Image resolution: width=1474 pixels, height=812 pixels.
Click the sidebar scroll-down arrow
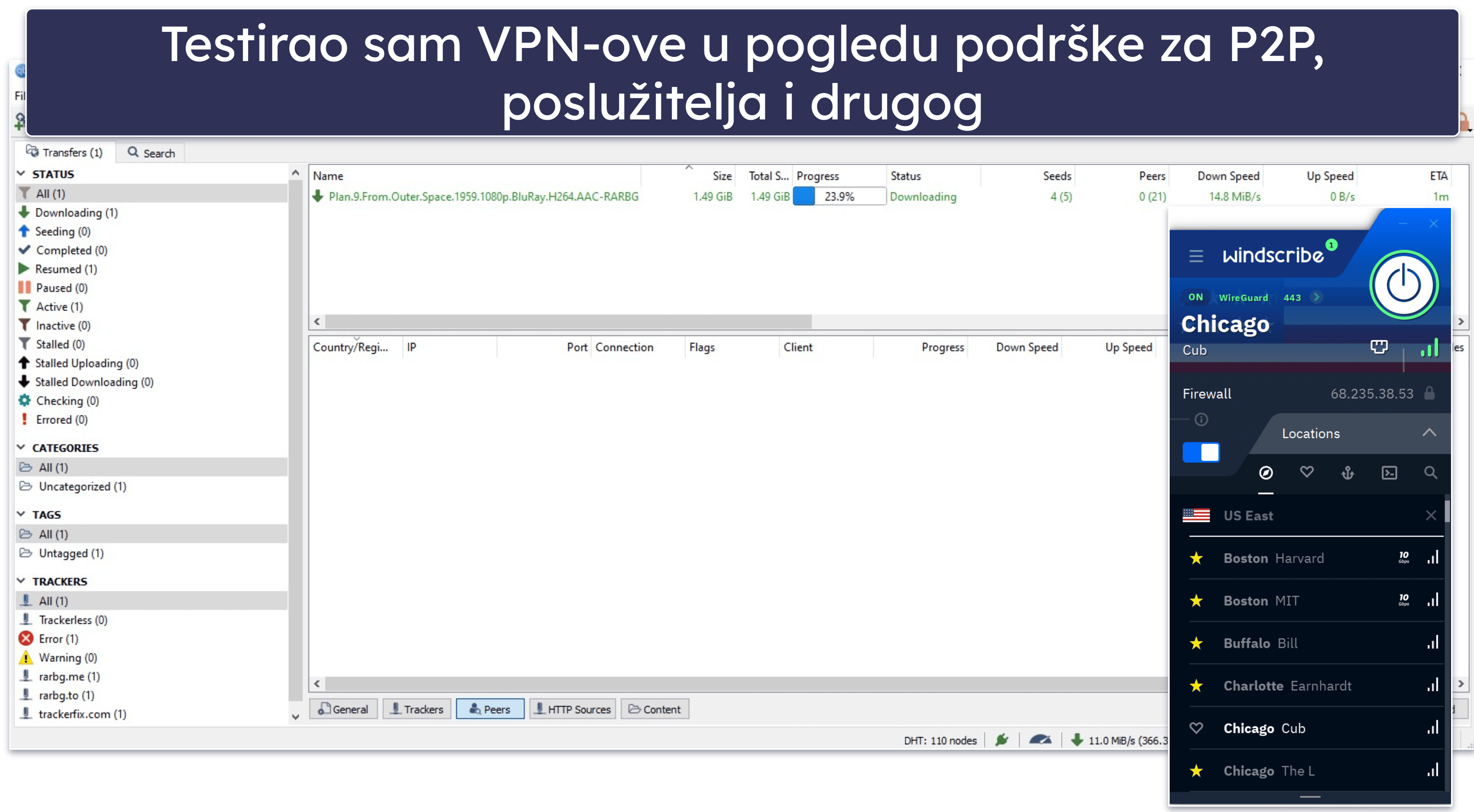[x=295, y=716]
